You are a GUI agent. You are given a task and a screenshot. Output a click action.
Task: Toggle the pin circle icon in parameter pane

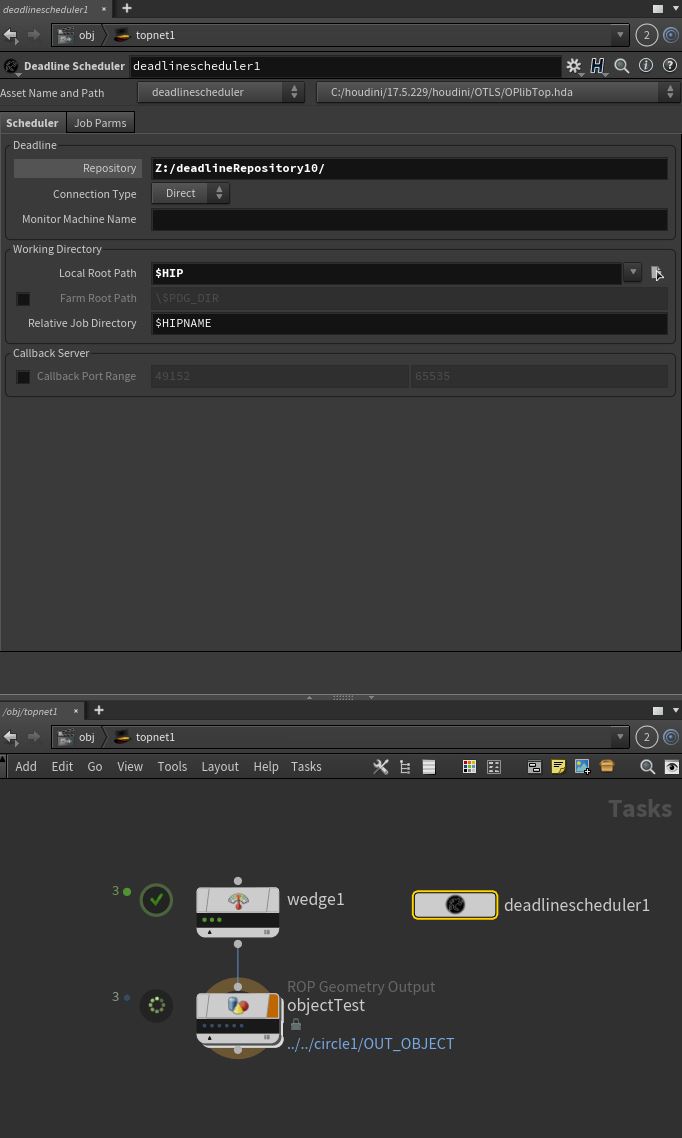coord(670,34)
